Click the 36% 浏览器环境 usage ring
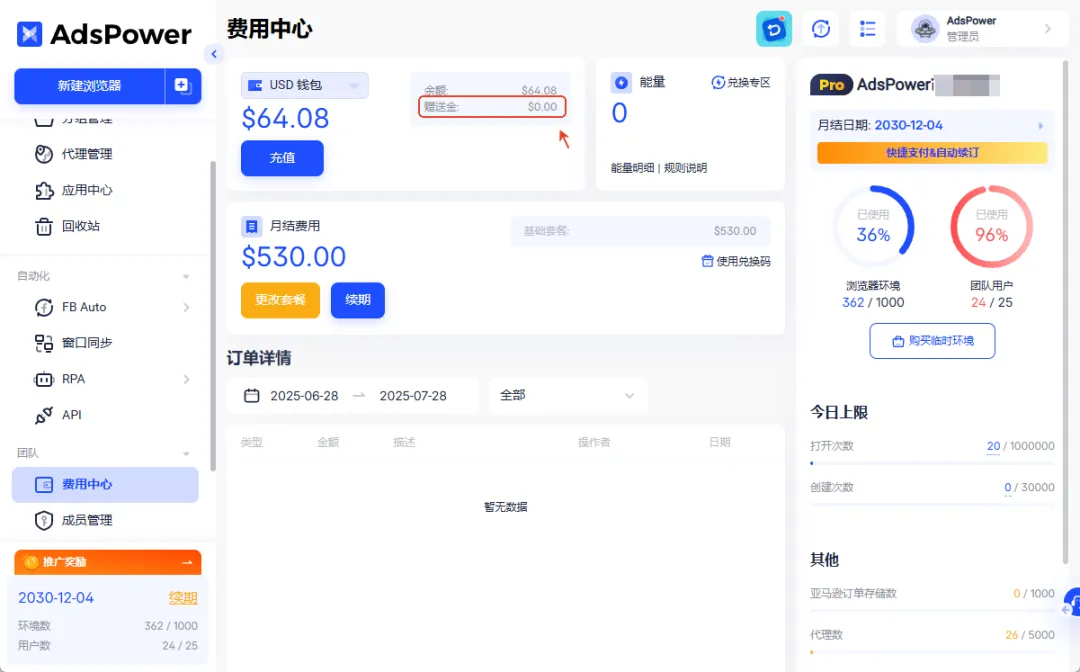The width and height of the screenshot is (1080, 672). (873, 227)
